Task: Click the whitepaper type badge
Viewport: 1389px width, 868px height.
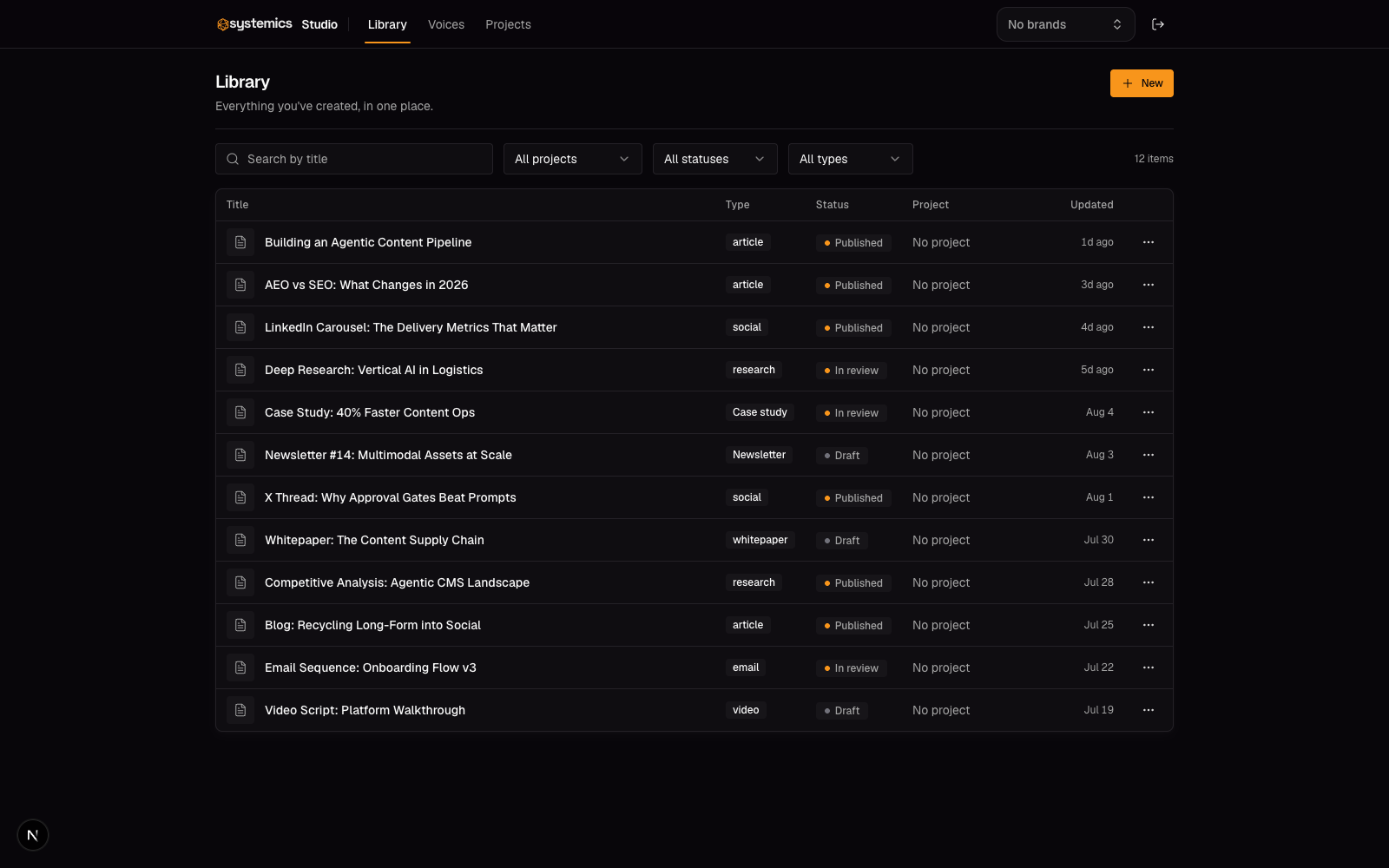Action: point(760,540)
